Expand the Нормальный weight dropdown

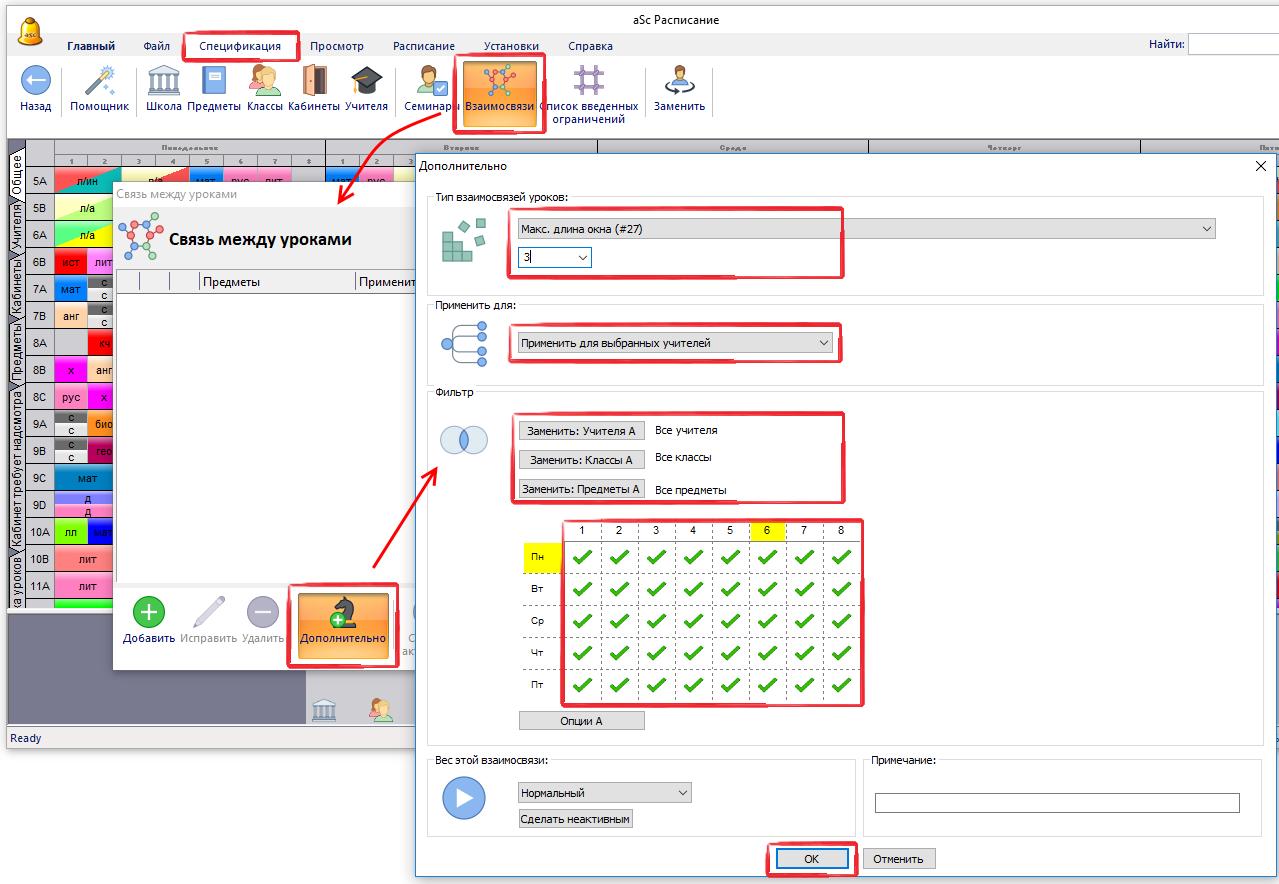coord(604,793)
